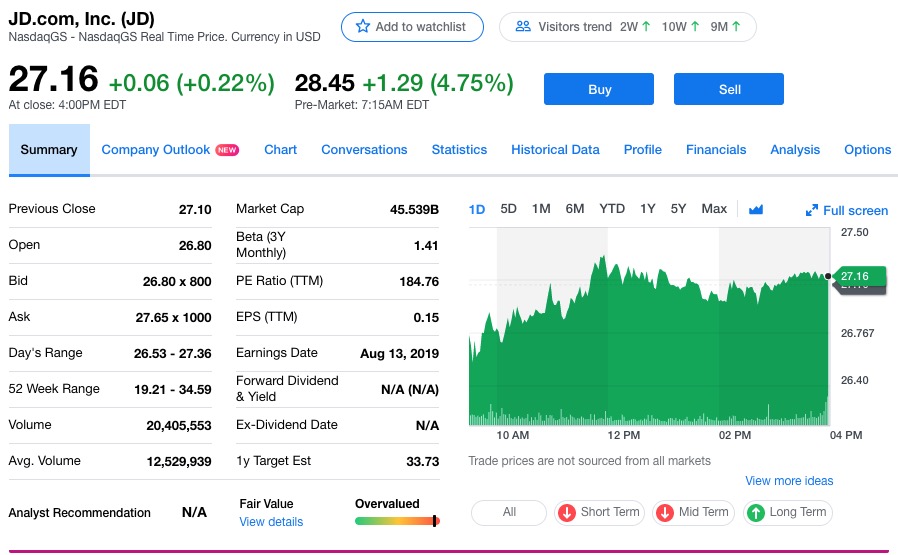The height and width of the screenshot is (555, 898).
Task: Click the 10W upward trend arrow
Action: (695, 26)
